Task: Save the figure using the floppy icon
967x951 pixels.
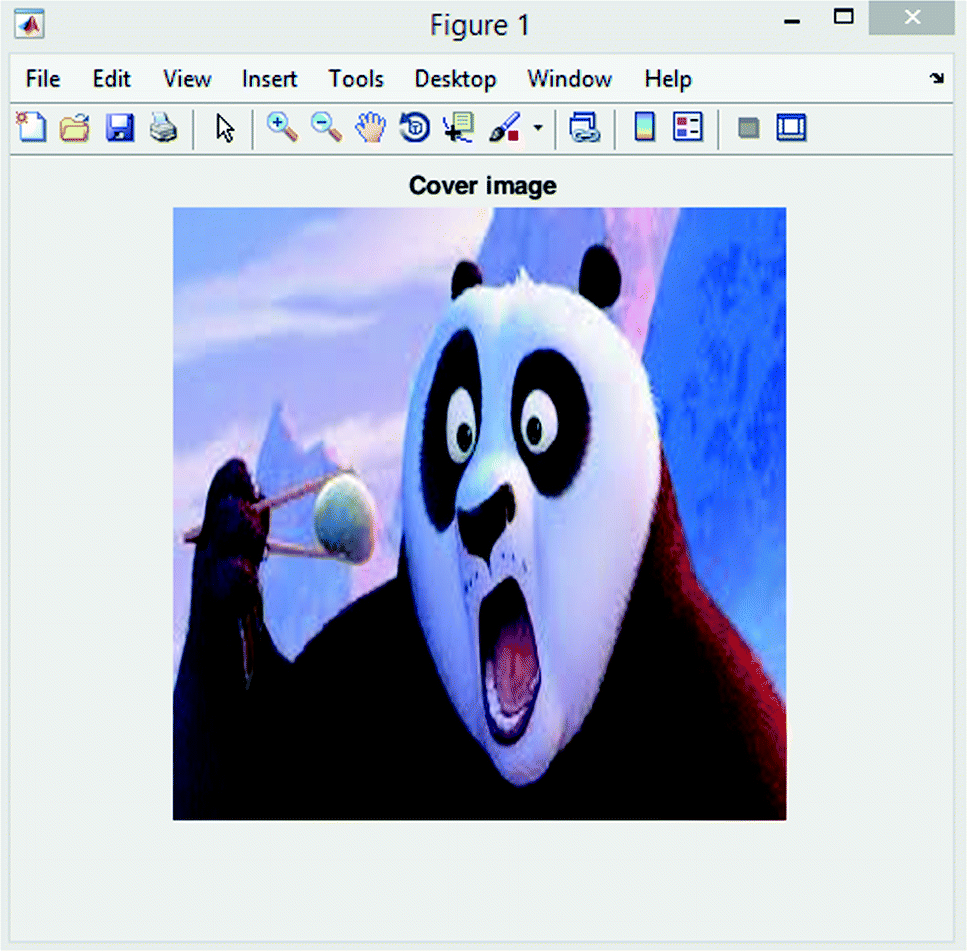Action: [x=120, y=128]
